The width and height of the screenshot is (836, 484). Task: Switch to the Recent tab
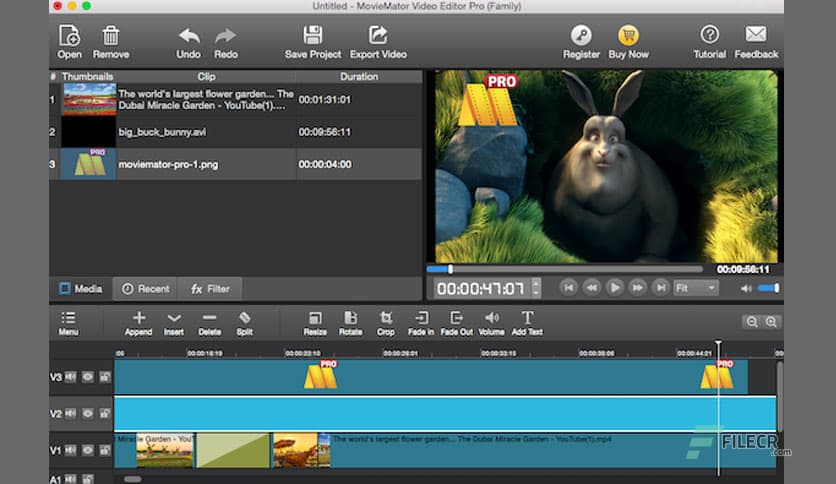pos(146,289)
